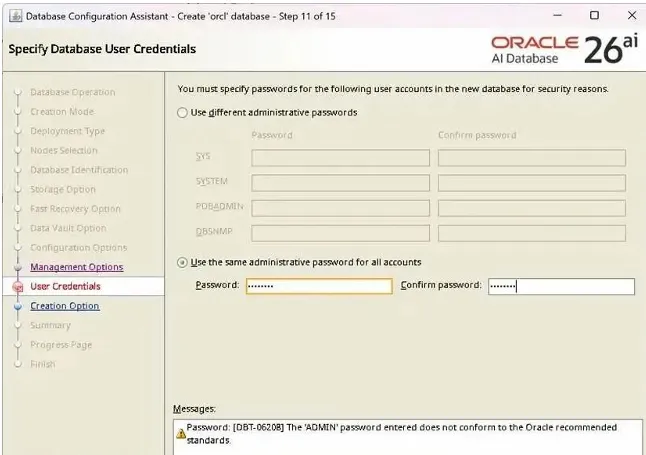Image resolution: width=646 pixels, height=455 pixels.
Task: Click the Database Configuration Assistant title icon
Action: click(x=15, y=16)
